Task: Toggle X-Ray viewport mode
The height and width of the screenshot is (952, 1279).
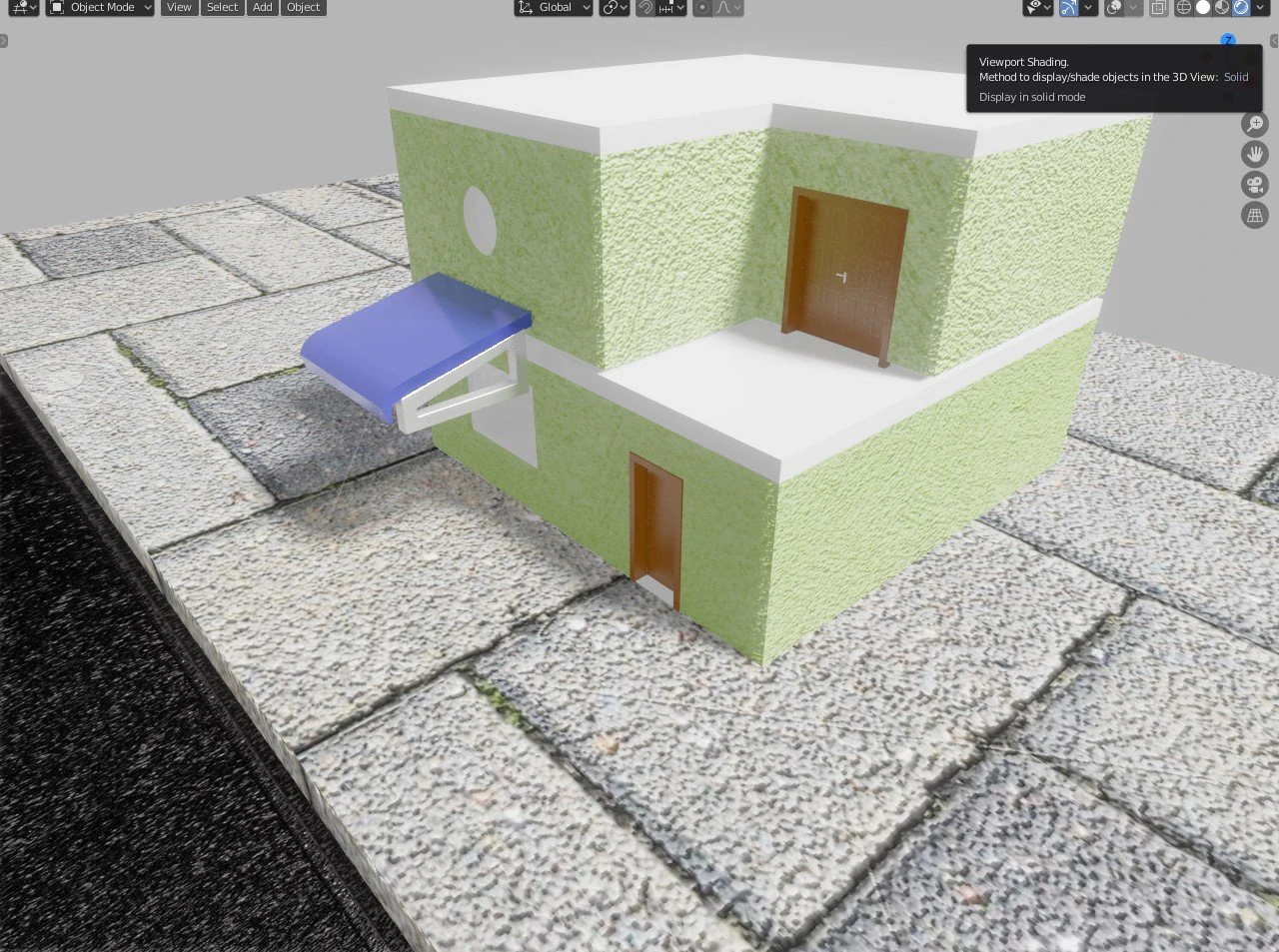Action: (1157, 8)
